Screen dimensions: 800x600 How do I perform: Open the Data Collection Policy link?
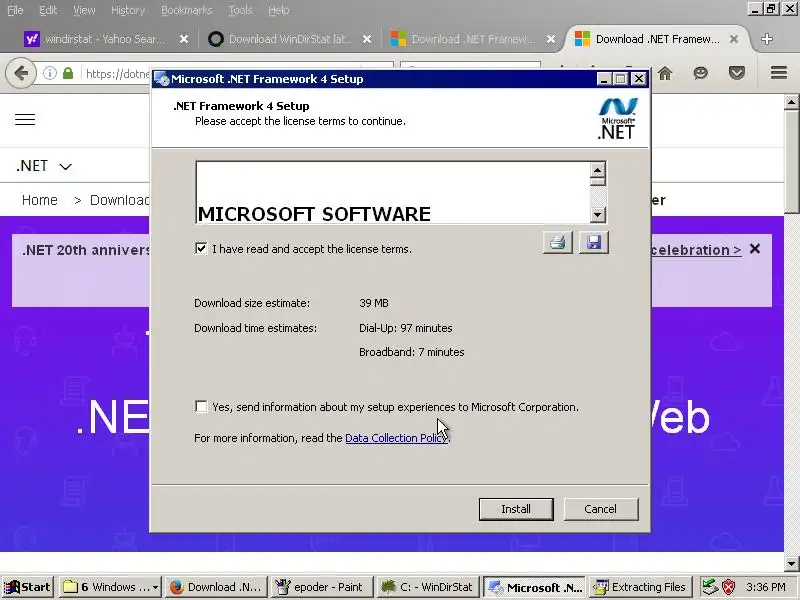396,438
